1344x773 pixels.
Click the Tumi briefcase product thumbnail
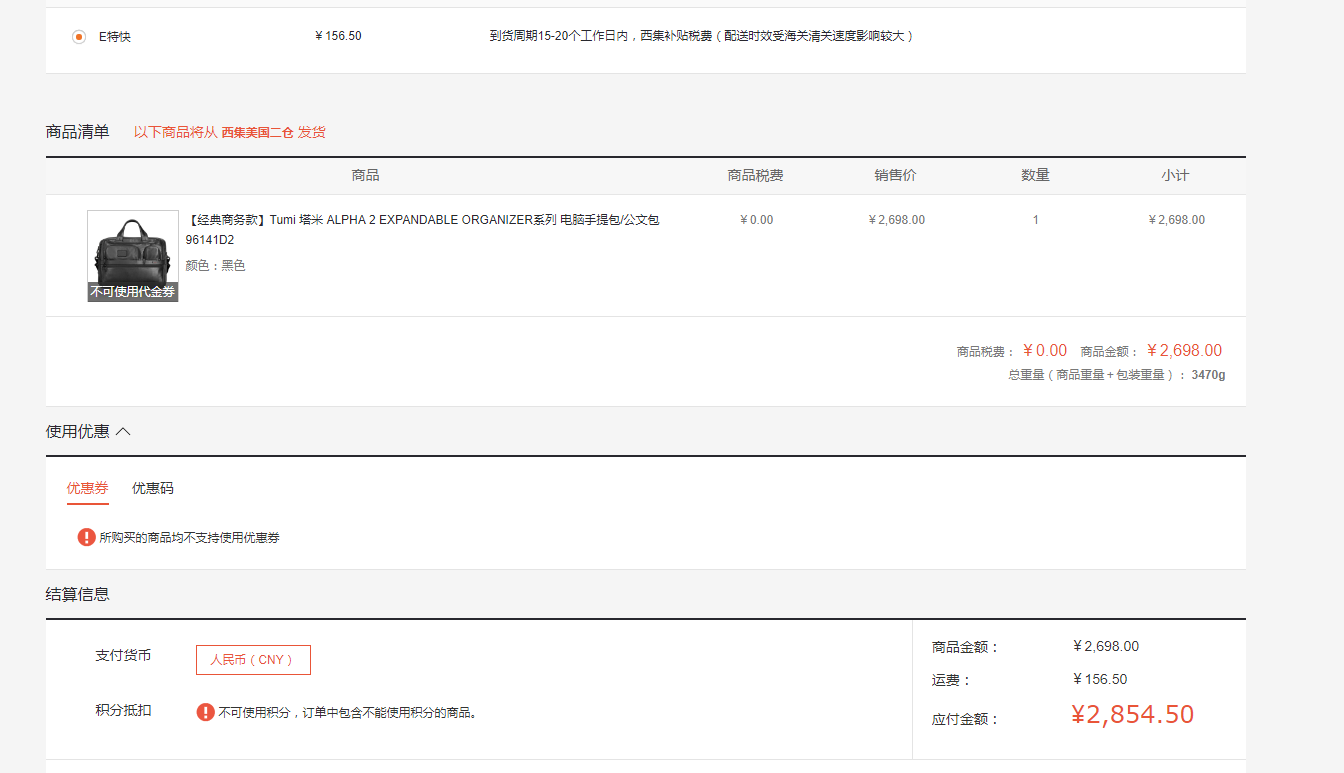pos(132,247)
